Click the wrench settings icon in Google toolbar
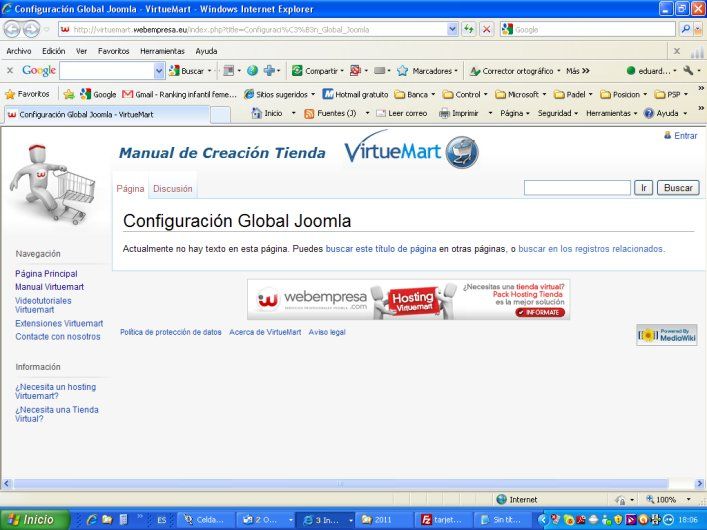Viewport: 707px width, 530px height. pos(688,71)
